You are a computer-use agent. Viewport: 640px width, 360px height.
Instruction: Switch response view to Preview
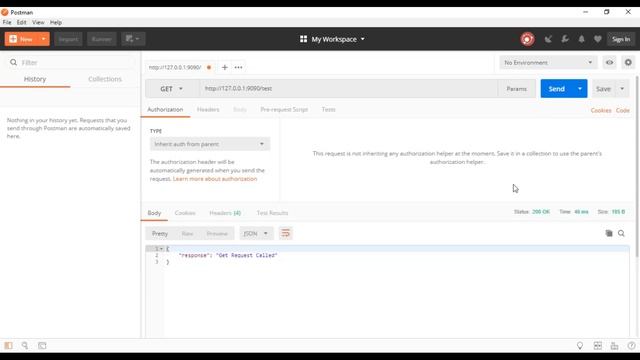click(217, 233)
